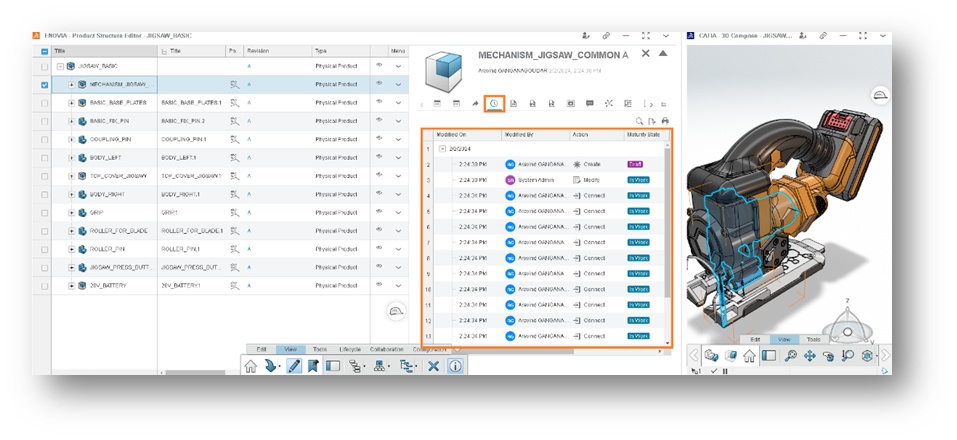Expand the TOP_COVER_JIGSAW tree node

click(x=71, y=176)
